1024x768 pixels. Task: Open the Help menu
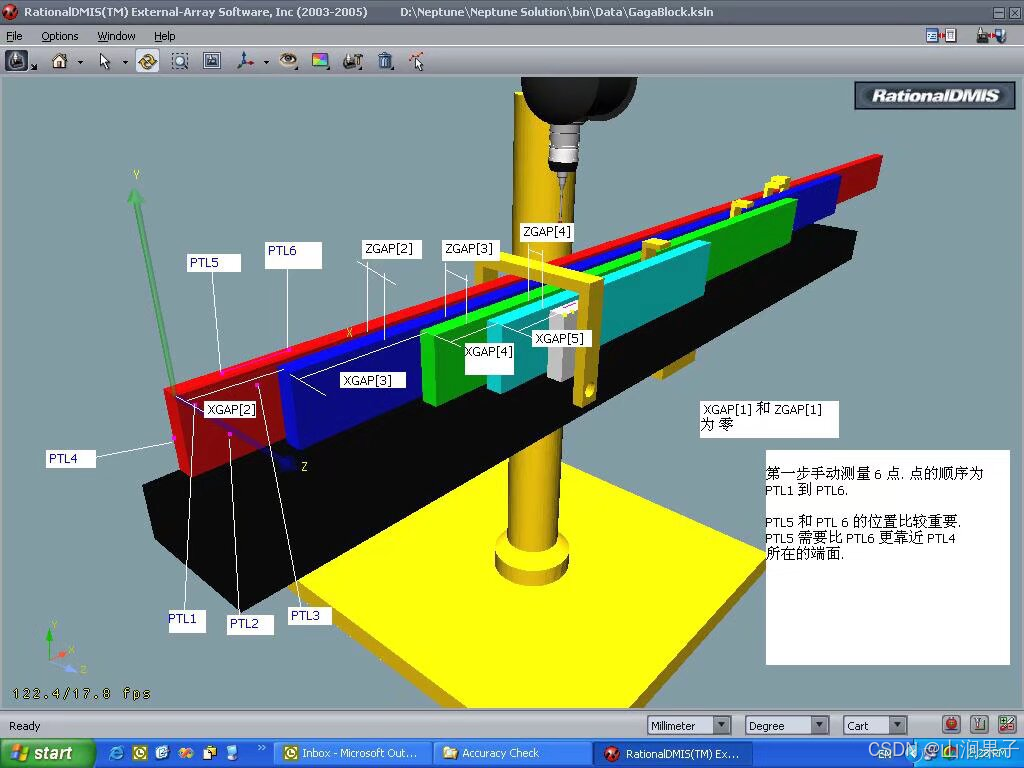tap(165, 36)
